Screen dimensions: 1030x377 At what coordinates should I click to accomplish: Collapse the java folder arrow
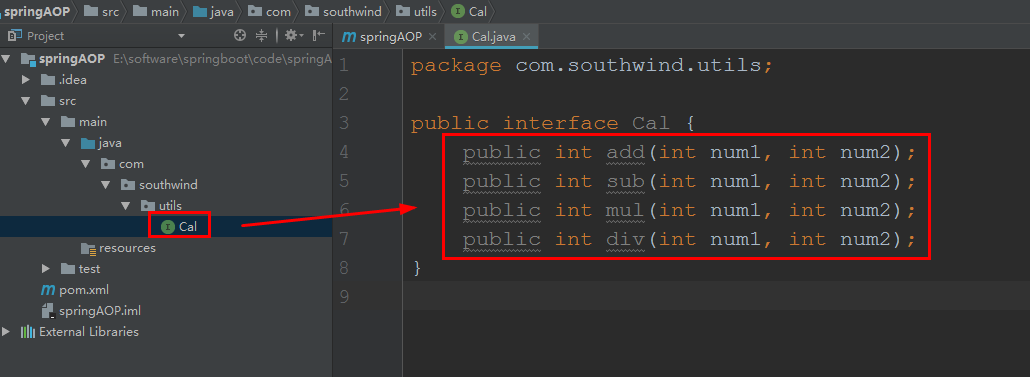click(66, 143)
